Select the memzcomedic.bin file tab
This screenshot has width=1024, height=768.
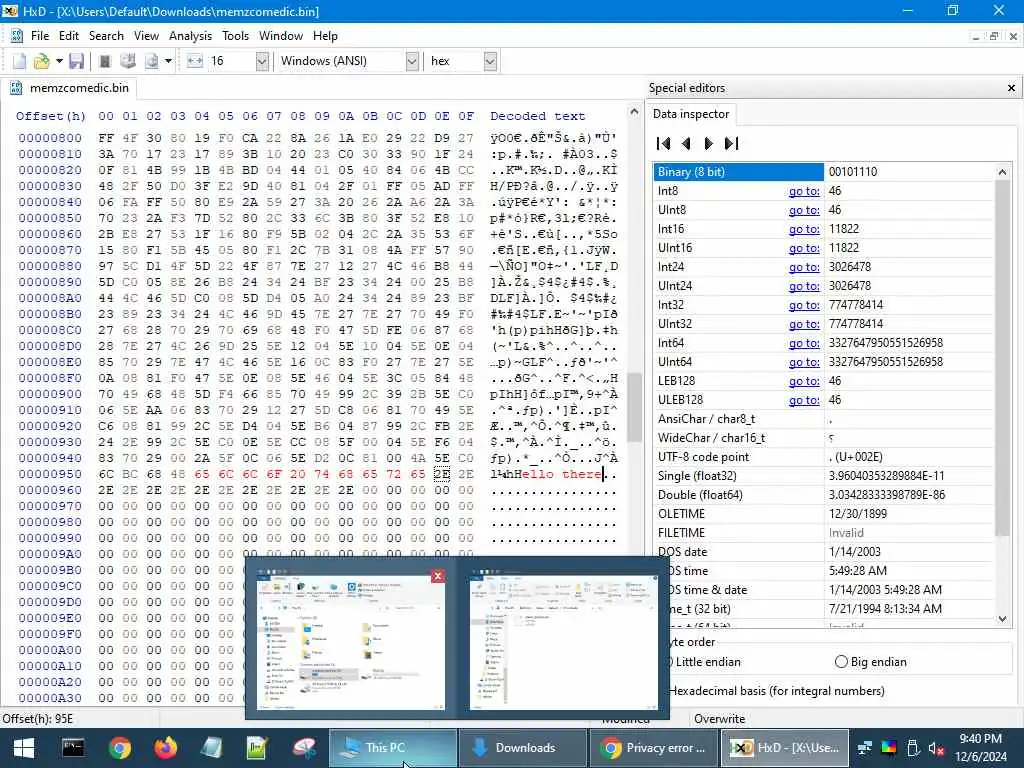[69, 88]
